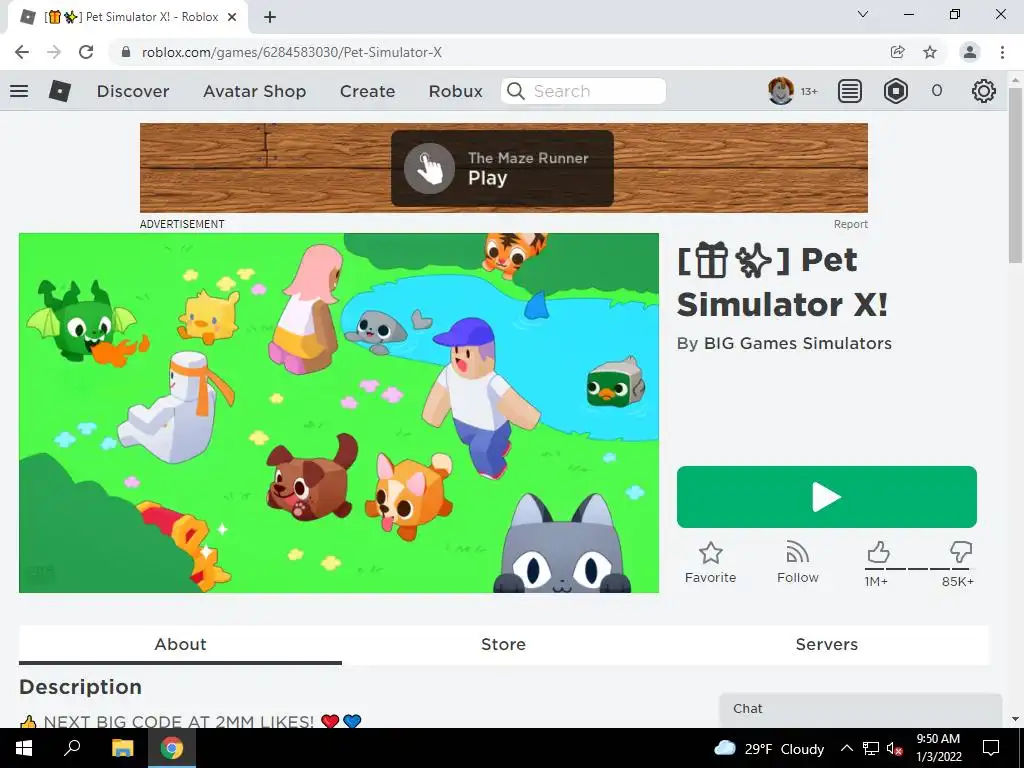1024x768 pixels.
Task: Show hidden system tray icons
Action: tap(846, 748)
